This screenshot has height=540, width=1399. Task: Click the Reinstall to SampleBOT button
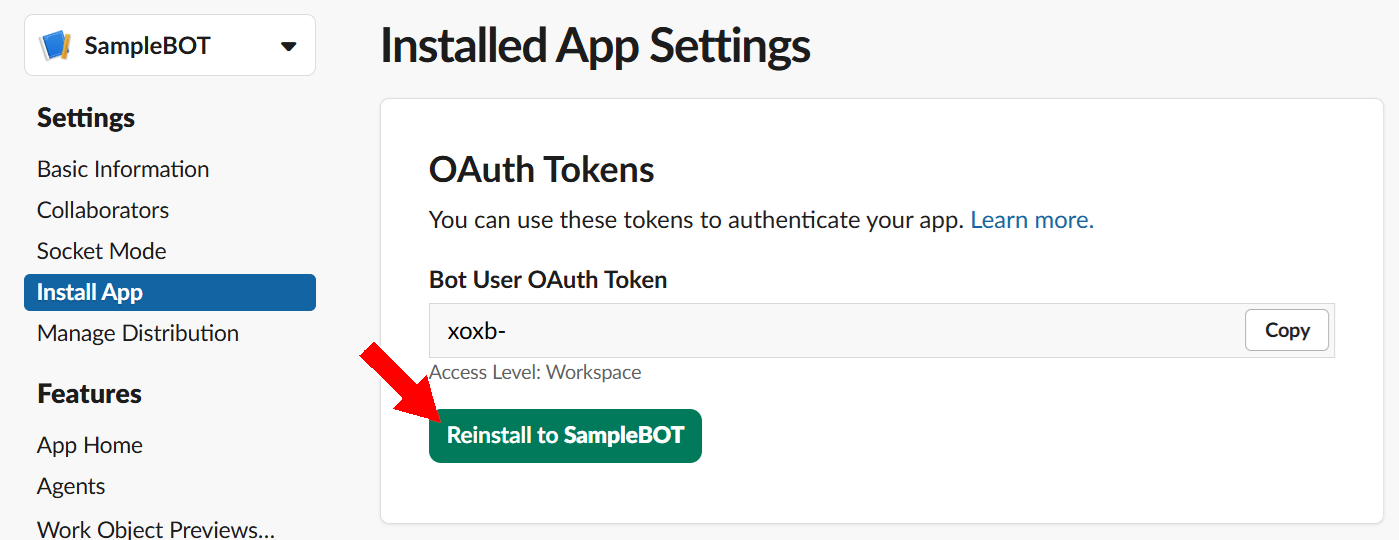click(565, 436)
